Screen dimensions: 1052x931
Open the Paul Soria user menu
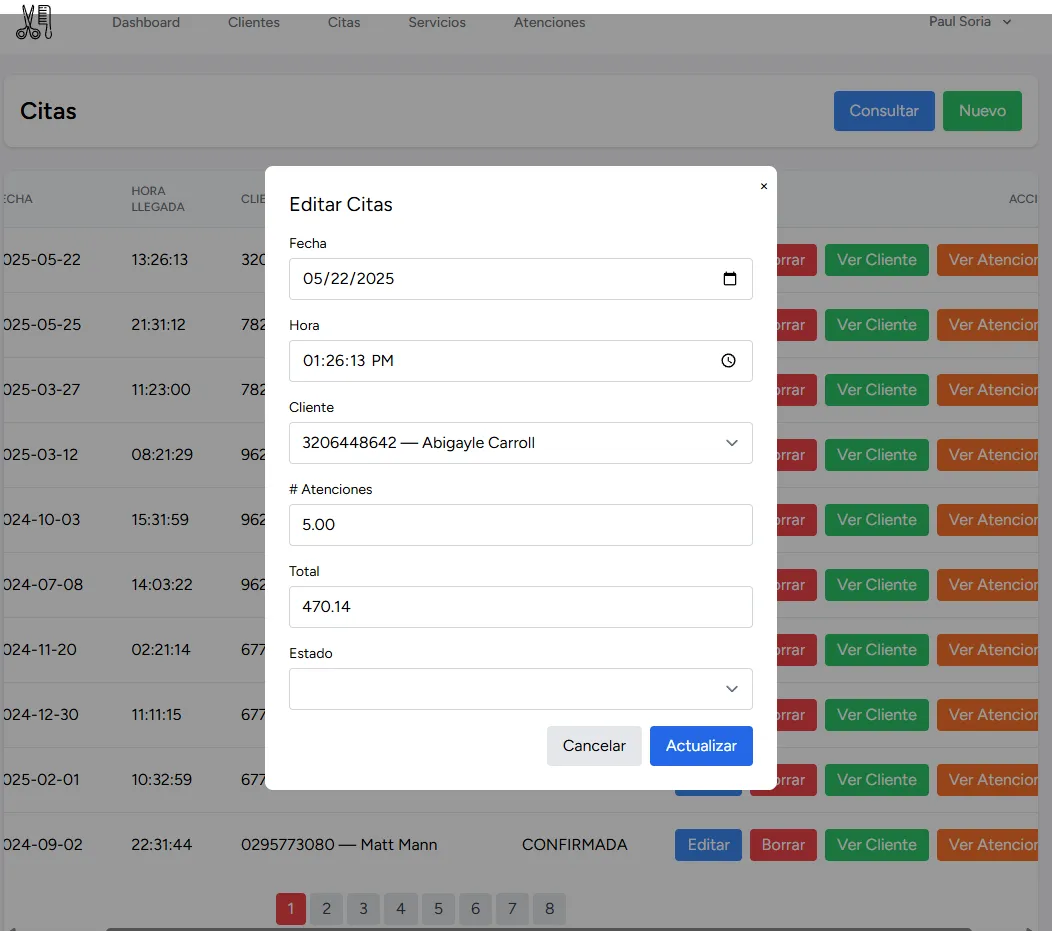pyautogui.click(x=969, y=22)
